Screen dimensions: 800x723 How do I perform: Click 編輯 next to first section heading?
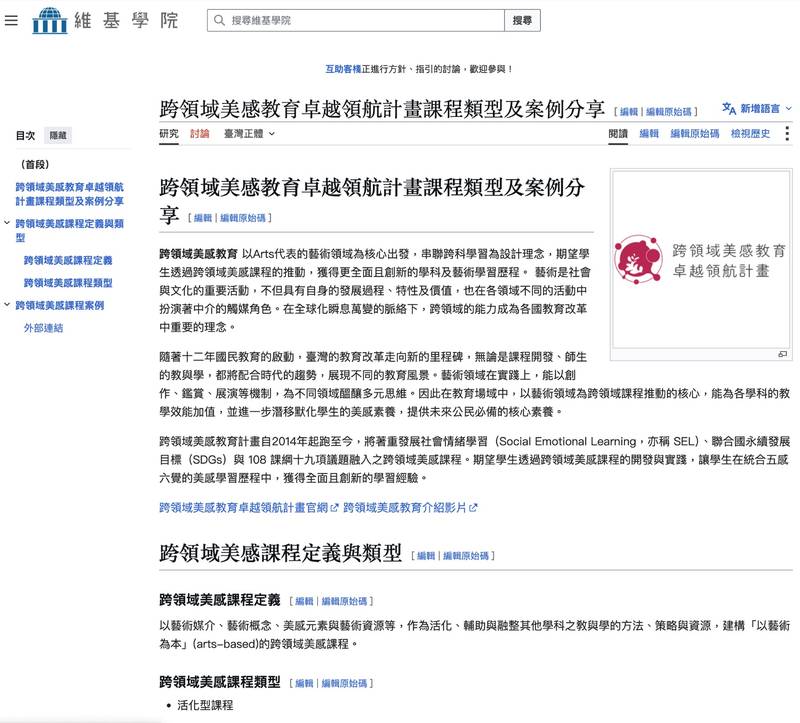coord(203,218)
